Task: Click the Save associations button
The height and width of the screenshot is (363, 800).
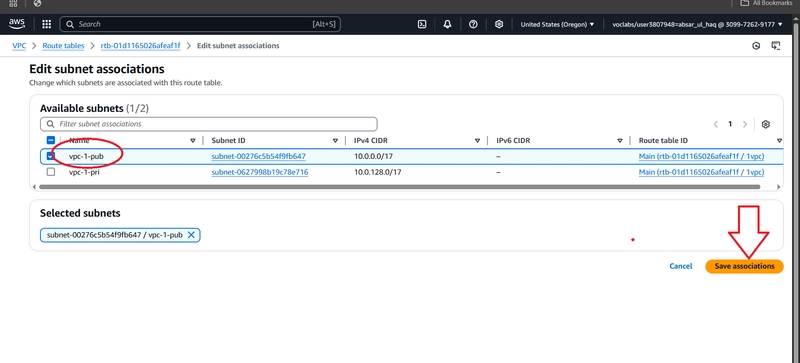Action: [x=744, y=266]
